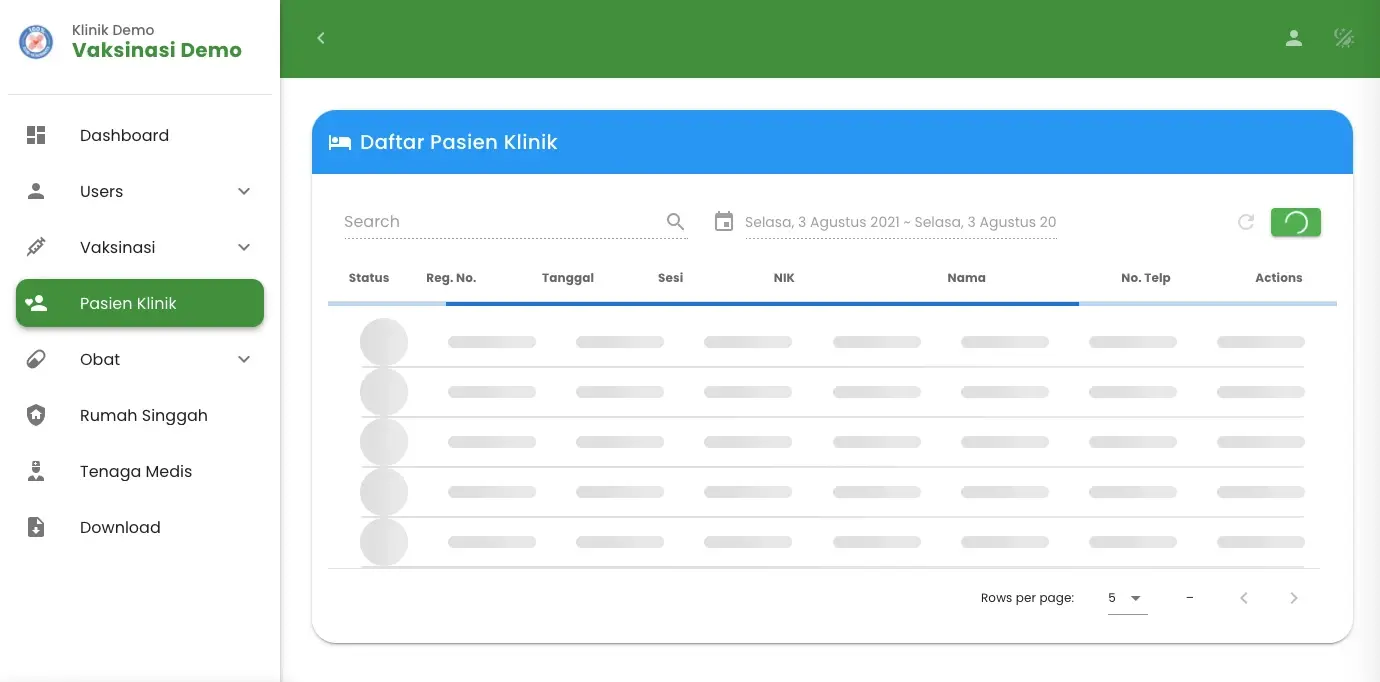Screen dimensions: 1380x682
Task: Click the date range field
Action: pyautogui.click(x=900, y=222)
